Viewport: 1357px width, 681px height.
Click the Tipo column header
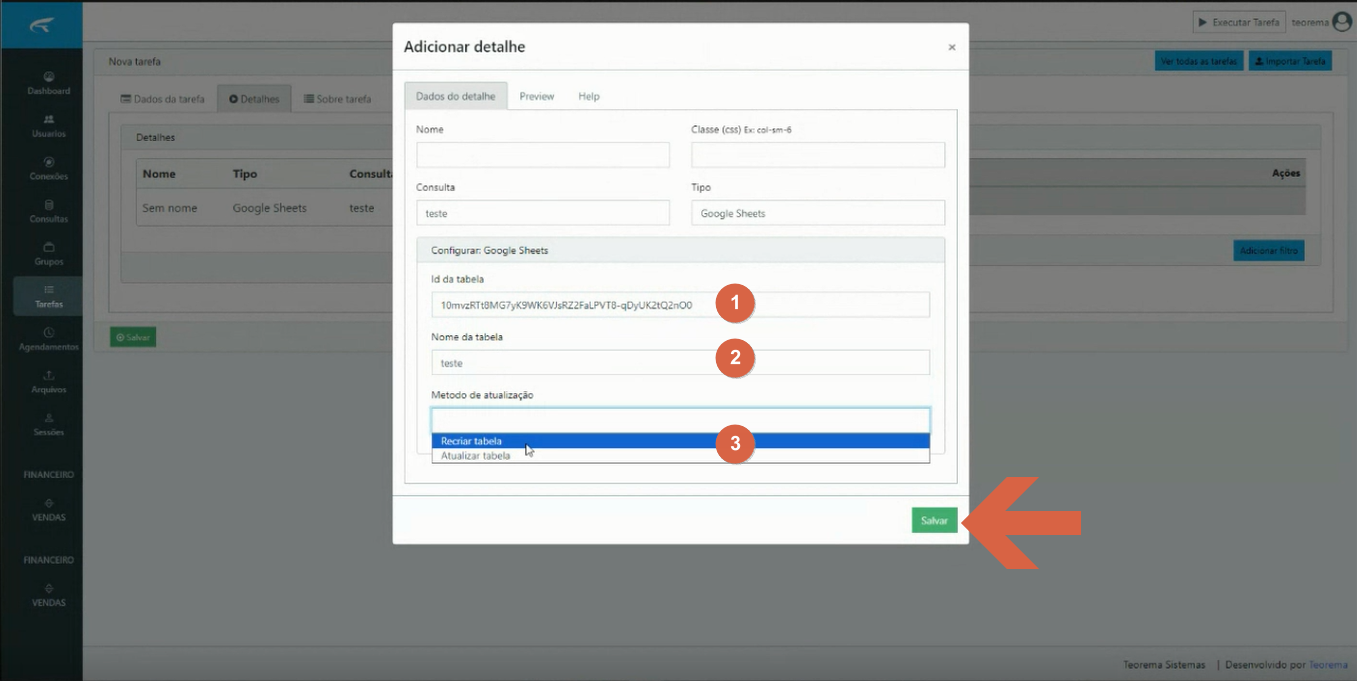245,174
